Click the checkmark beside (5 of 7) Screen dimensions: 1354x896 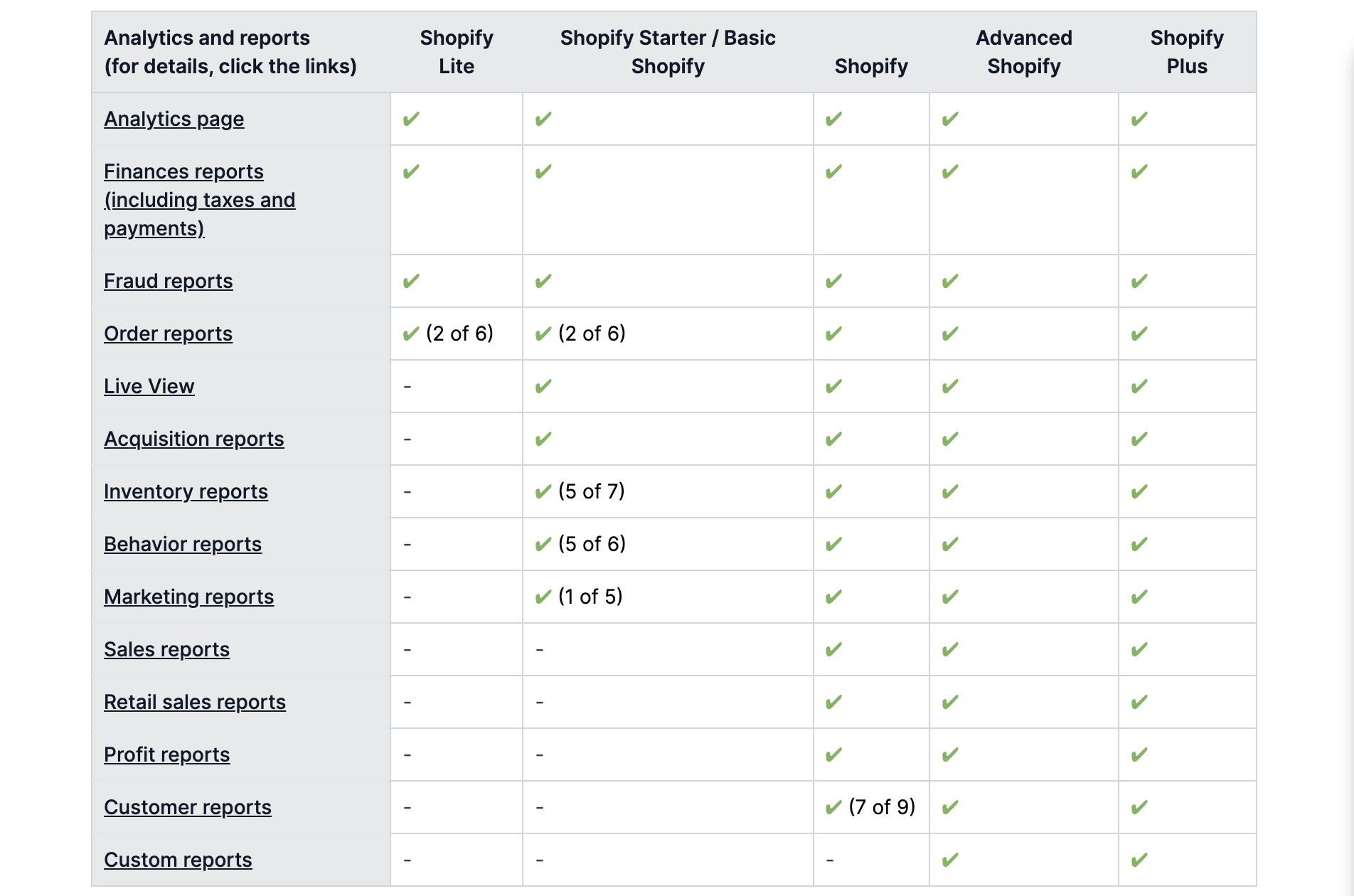pyautogui.click(x=543, y=491)
